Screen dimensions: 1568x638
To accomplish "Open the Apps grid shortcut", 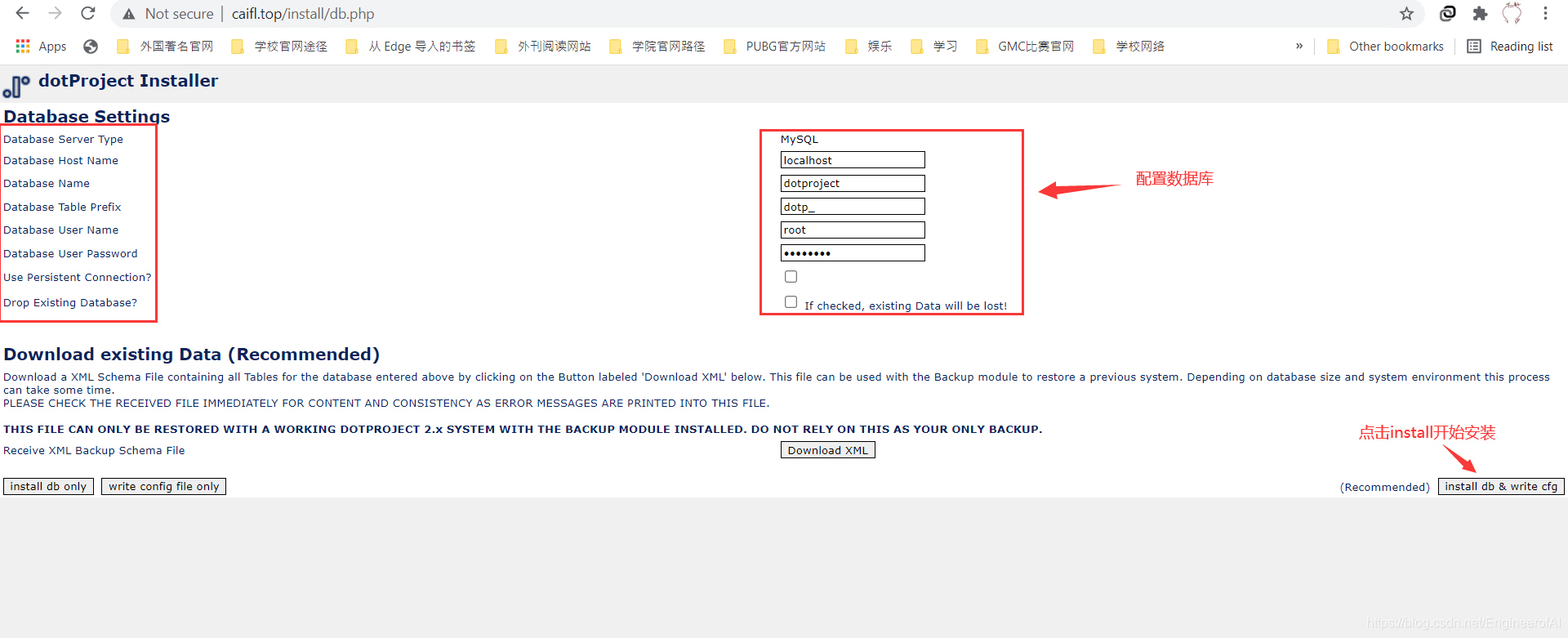I will 41,47.
